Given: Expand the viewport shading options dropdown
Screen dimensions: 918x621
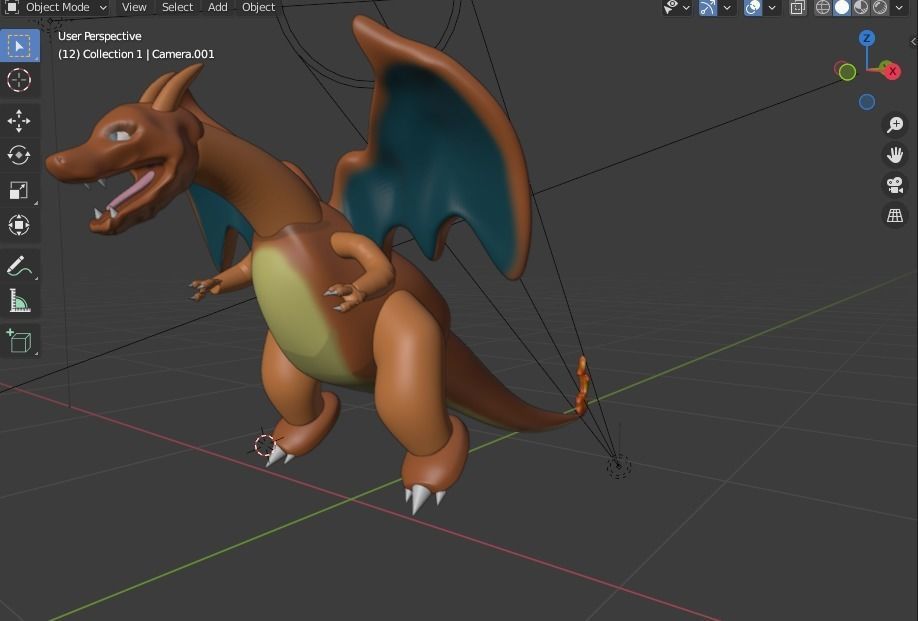Looking at the screenshot, I should [899, 8].
